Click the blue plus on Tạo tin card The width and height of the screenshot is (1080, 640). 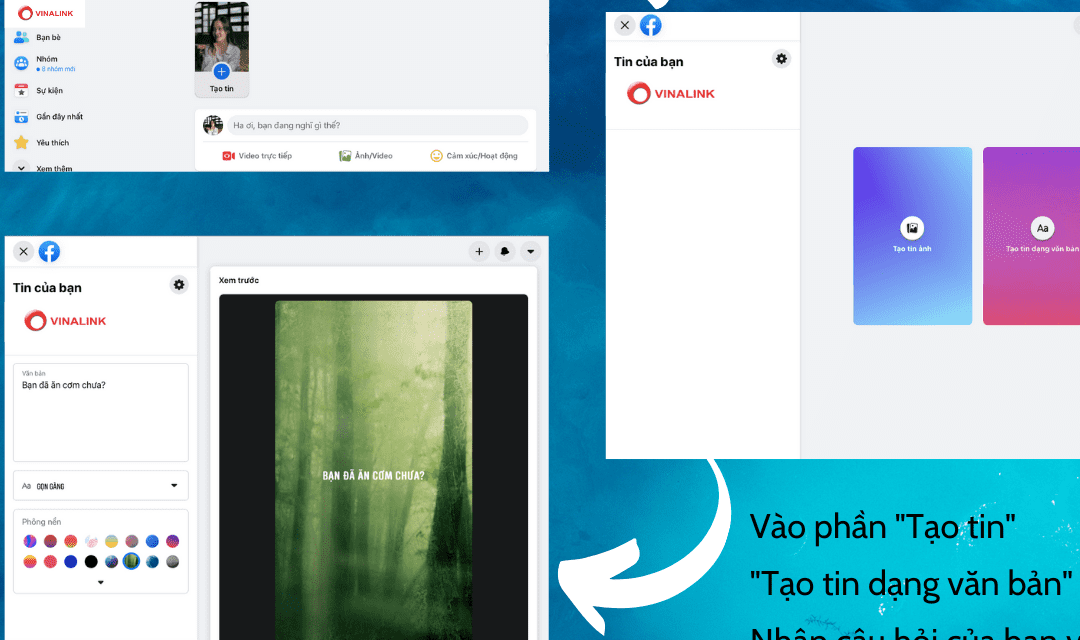221,72
